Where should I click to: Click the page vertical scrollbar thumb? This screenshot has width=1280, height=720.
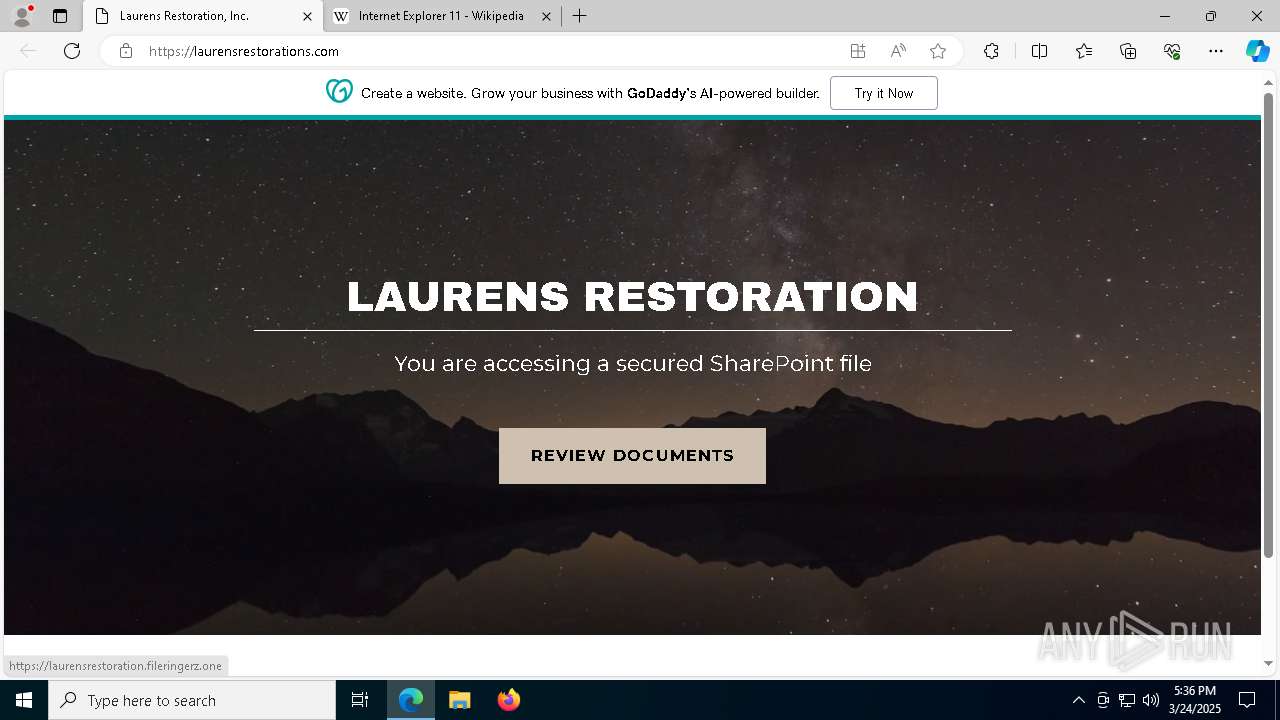1268,325
